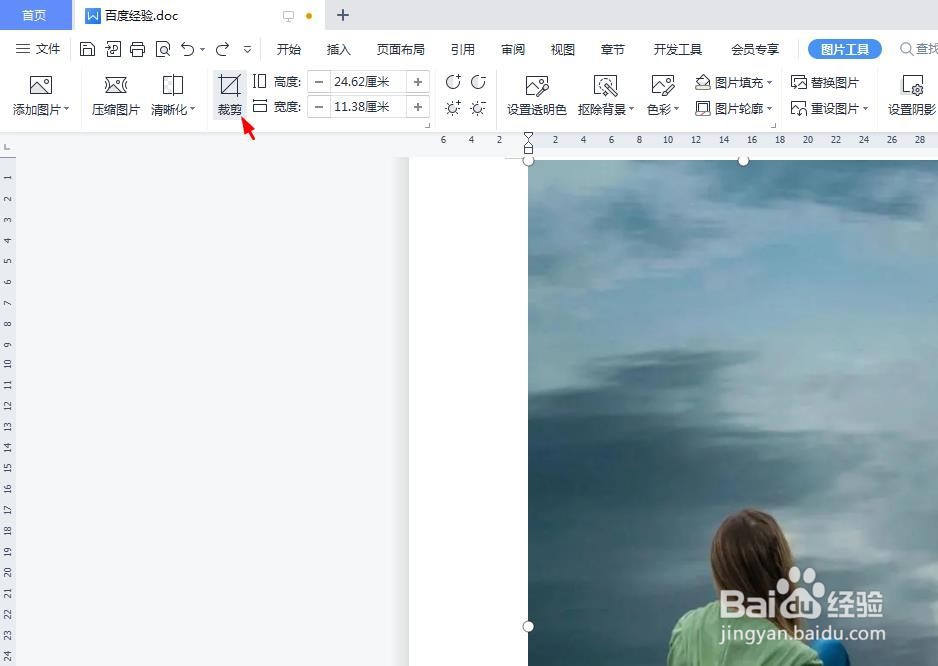The image size is (938, 666).
Task: Select the 图片工具 tab
Action: (x=845, y=49)
